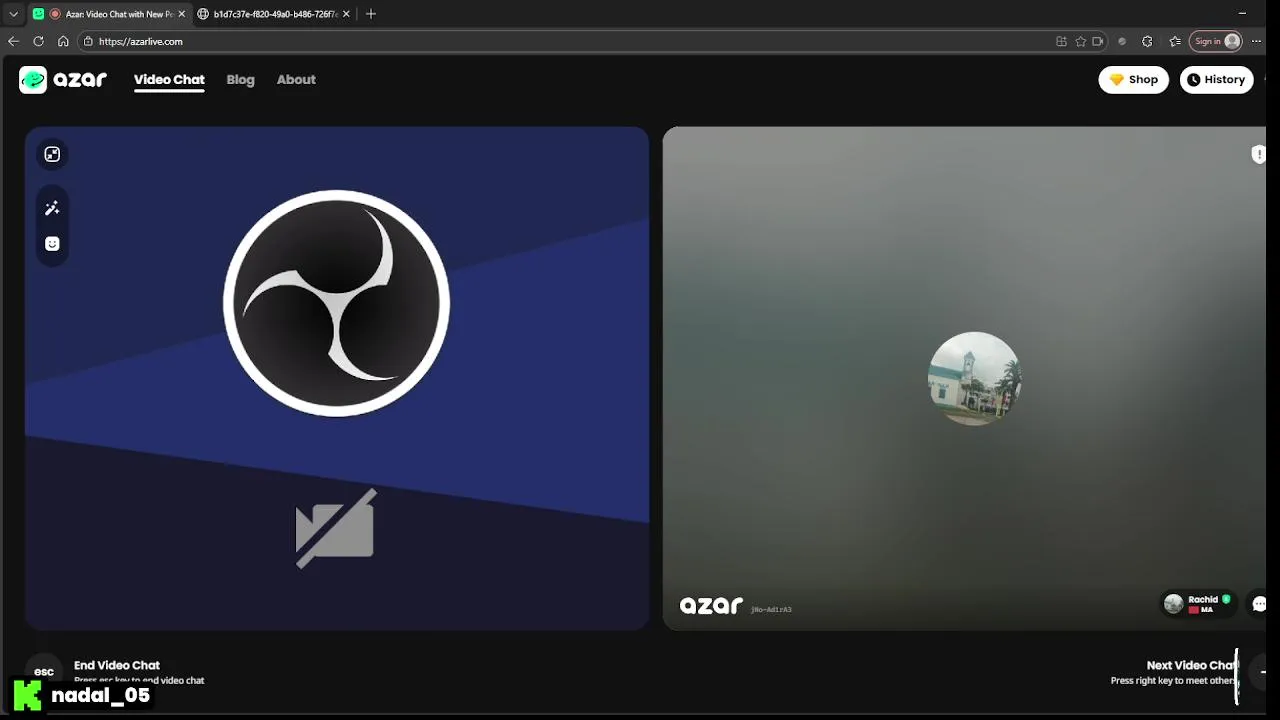Open the browser settings ellipsis menu

1256,41
